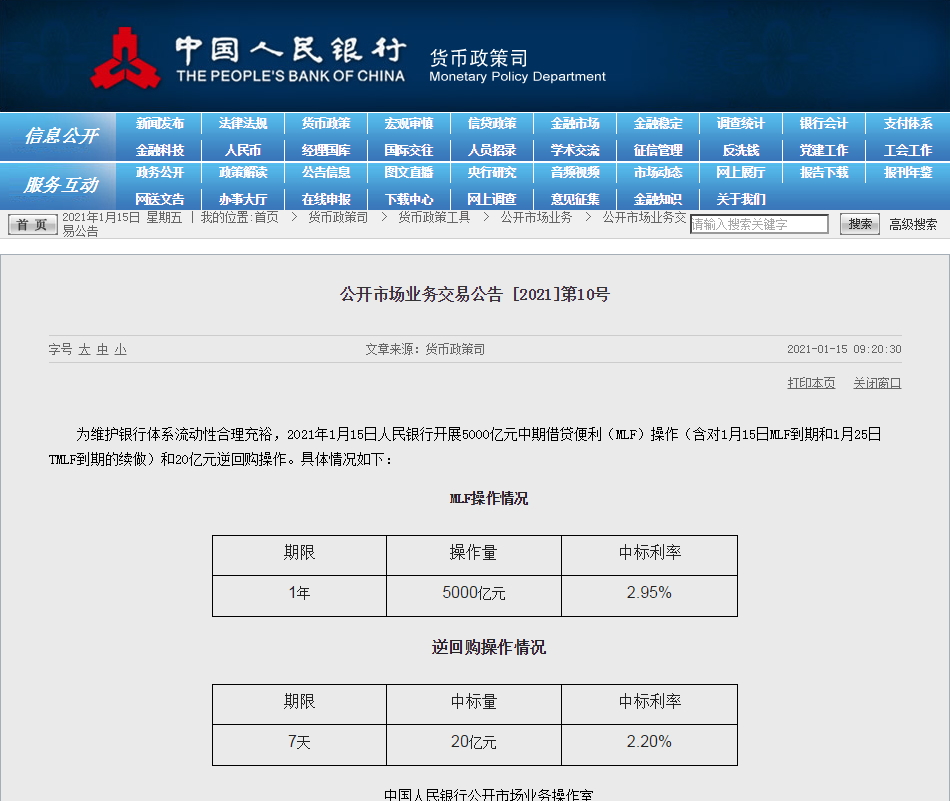The height and width of the screenshot is (801, 950).
Task: Click the 2.95% rate cell
Action: pyautogui.click(x=649, y=596)
